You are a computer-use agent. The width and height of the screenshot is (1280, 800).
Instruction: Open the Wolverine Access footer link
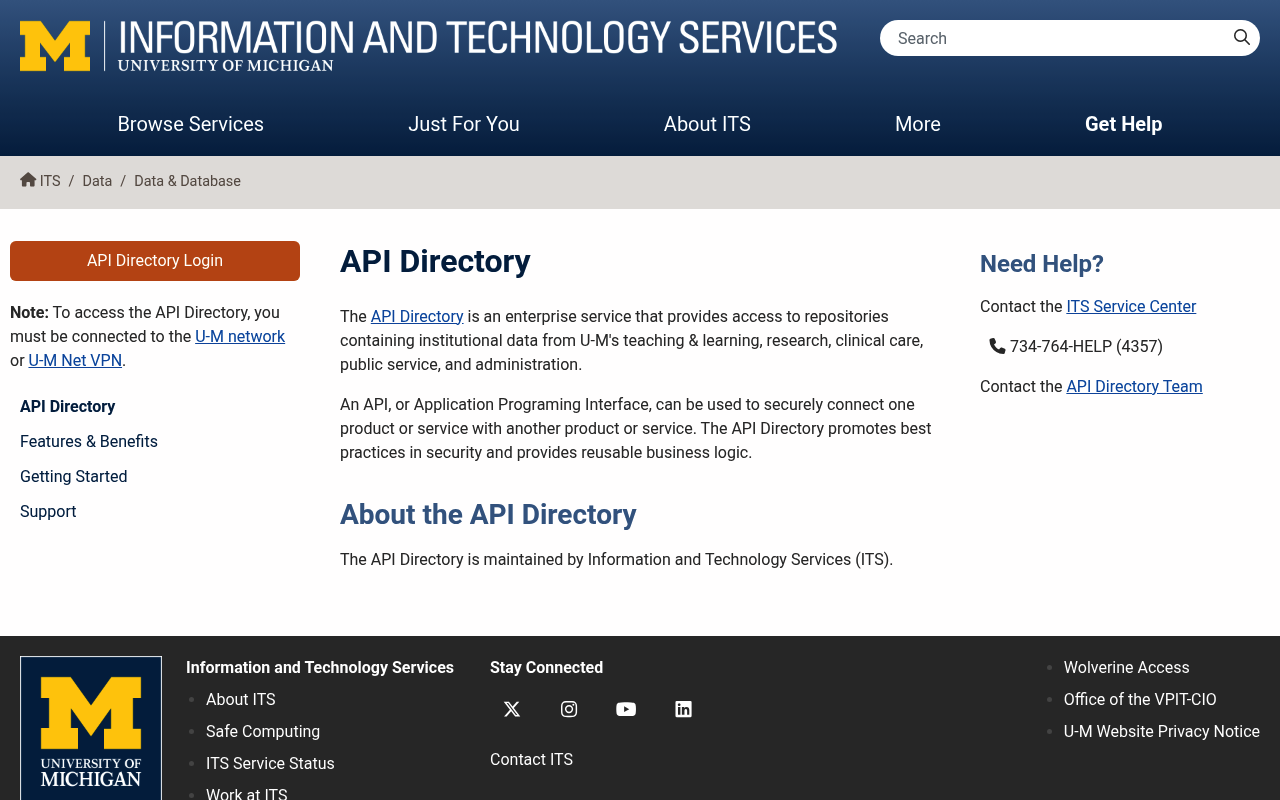coord(1127,668)
